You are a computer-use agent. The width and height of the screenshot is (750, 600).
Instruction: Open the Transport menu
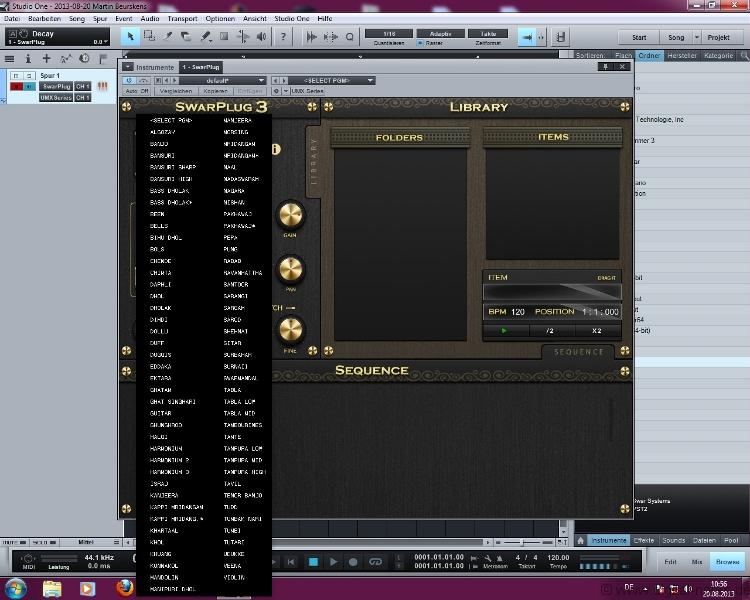click(182, 19)
